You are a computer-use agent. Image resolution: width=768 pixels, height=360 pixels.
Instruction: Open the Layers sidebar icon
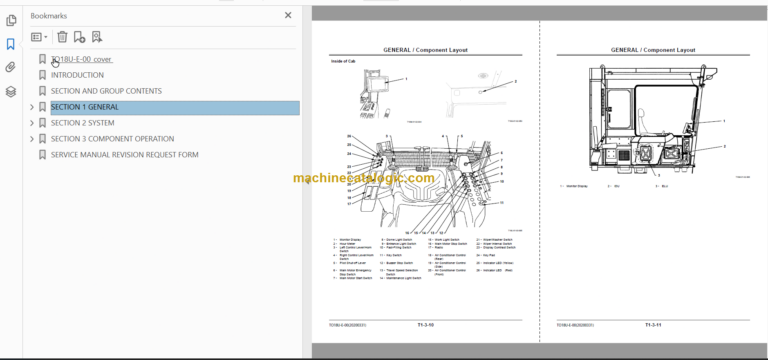click(11, 92)
